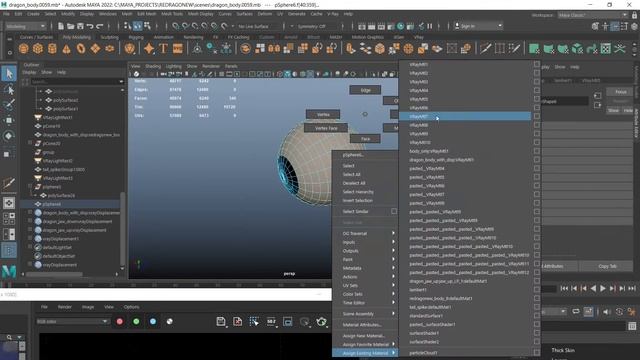Click green channel button in render view
Image resolution: width=640 pixels, height=360 pixels.
[136, 322]
